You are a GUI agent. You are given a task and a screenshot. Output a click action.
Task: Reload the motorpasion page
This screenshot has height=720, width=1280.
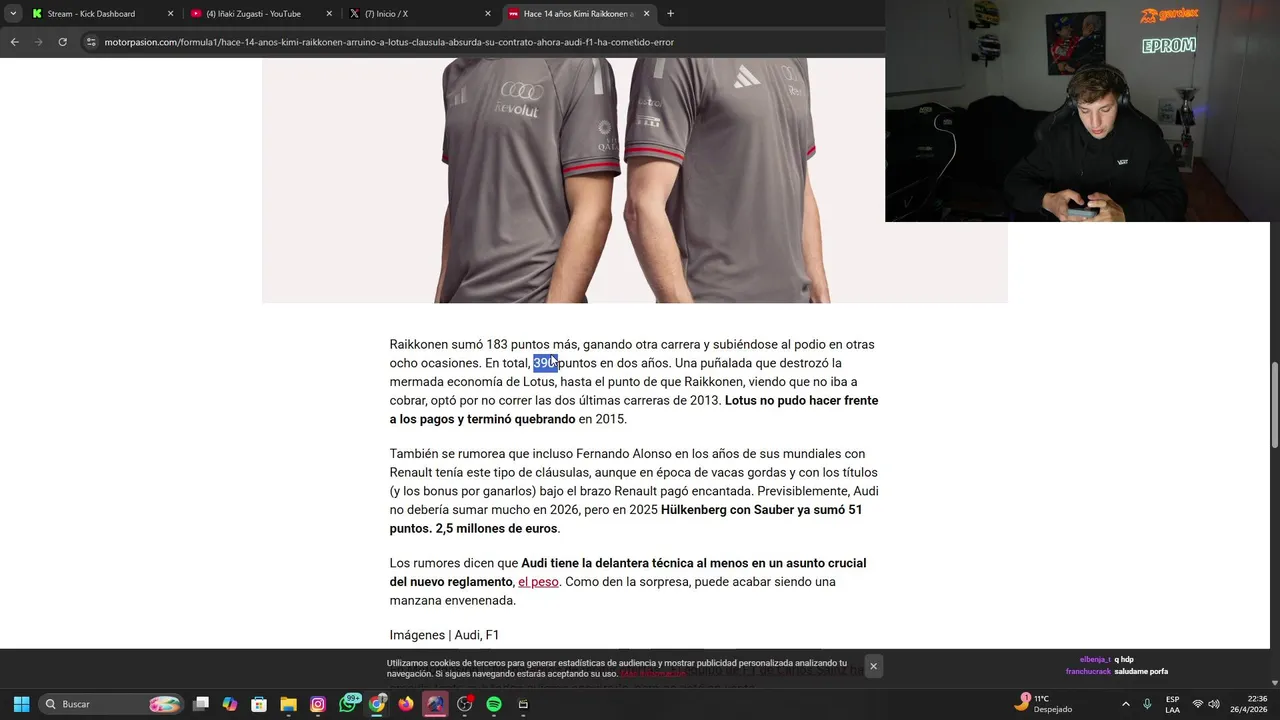click(62, 42)
